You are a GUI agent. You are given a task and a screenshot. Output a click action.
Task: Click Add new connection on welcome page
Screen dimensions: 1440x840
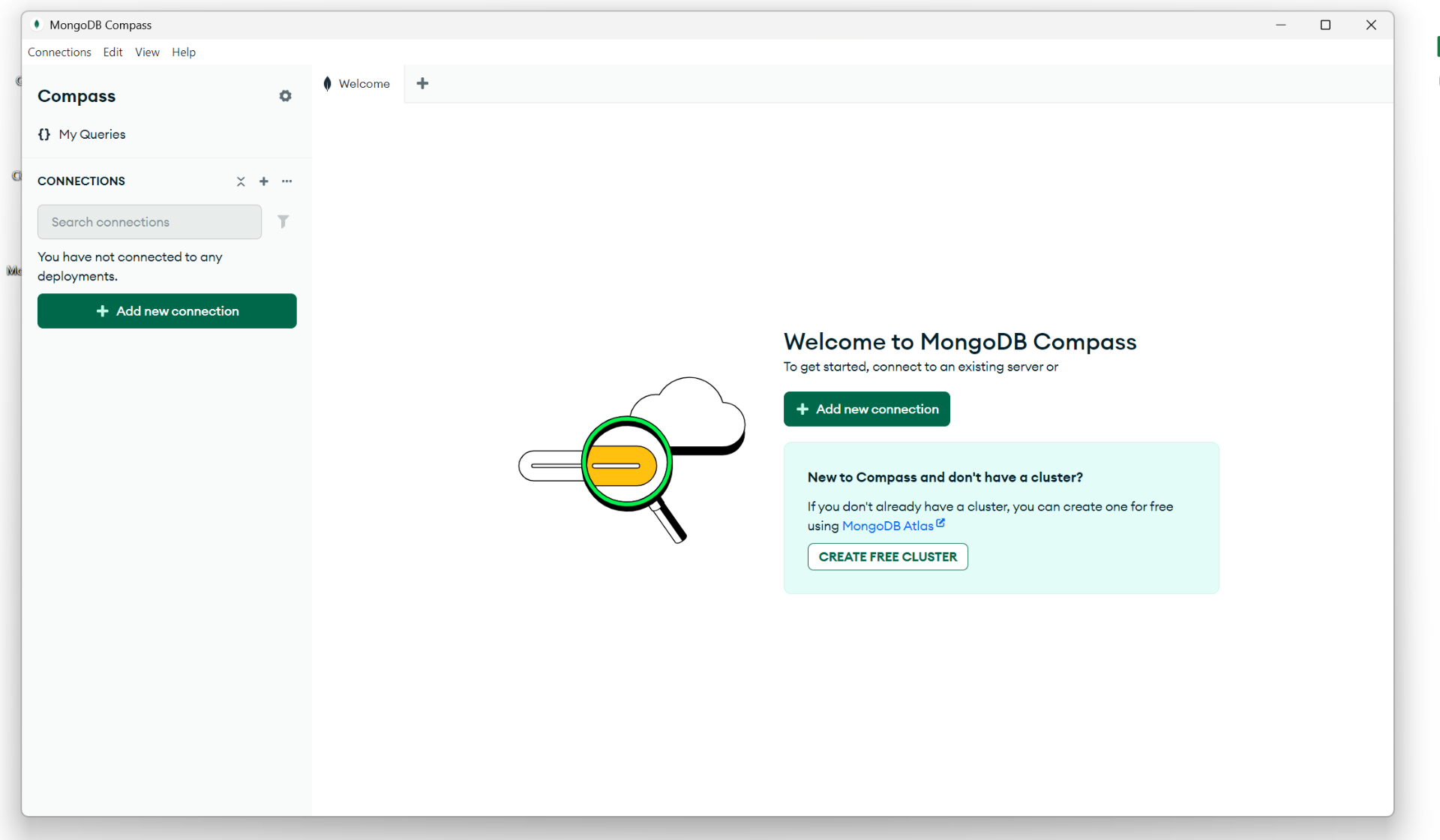click(866, 409)
